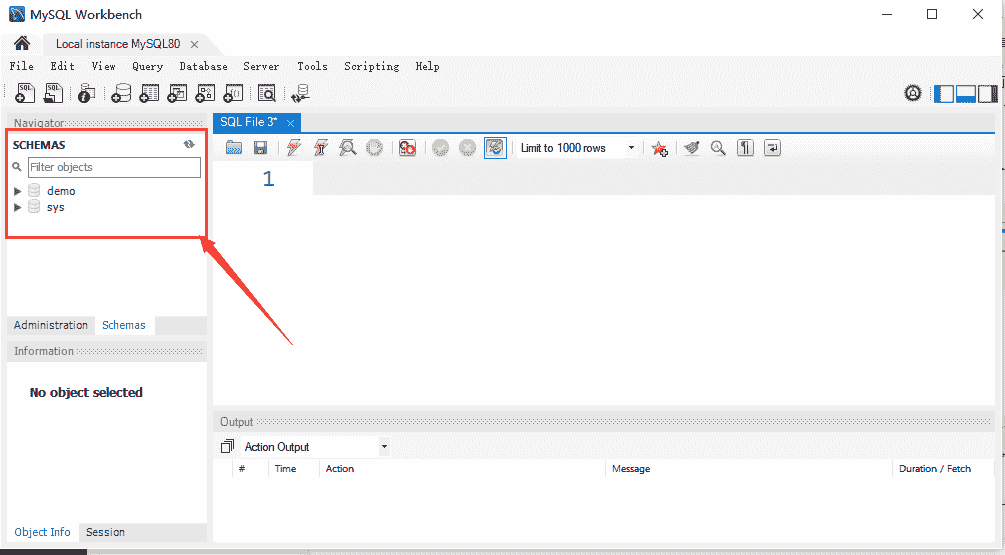Close Local instance MySQL80 tab
Image resolution: width=1005 pixels, height=555 pixels.
[x=194, y=44]
